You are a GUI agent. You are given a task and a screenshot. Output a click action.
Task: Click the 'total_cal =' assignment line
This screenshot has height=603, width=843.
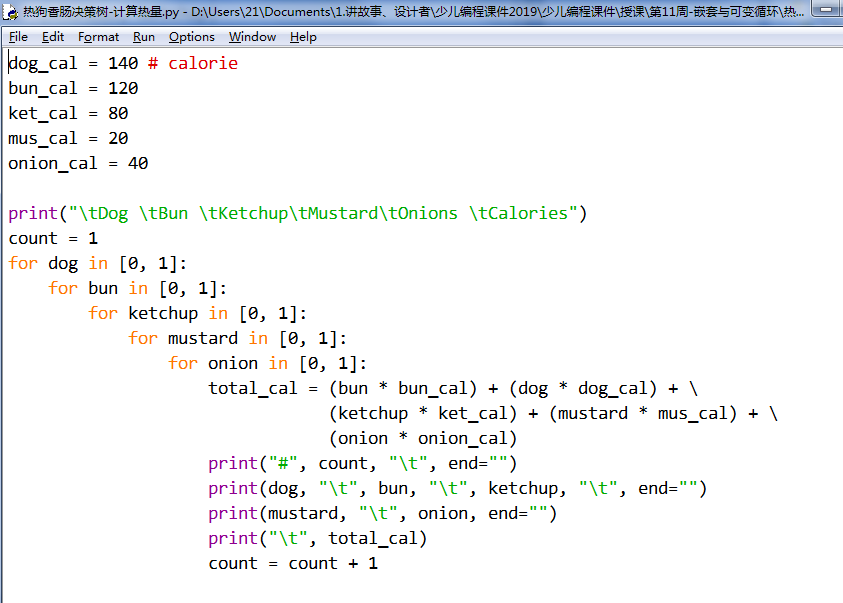453,389
